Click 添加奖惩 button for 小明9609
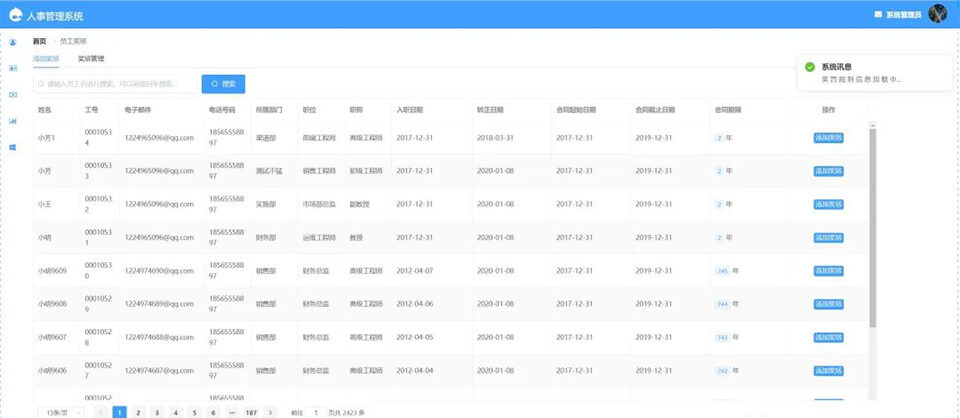The image size is (960, 418). coord(828,271)
